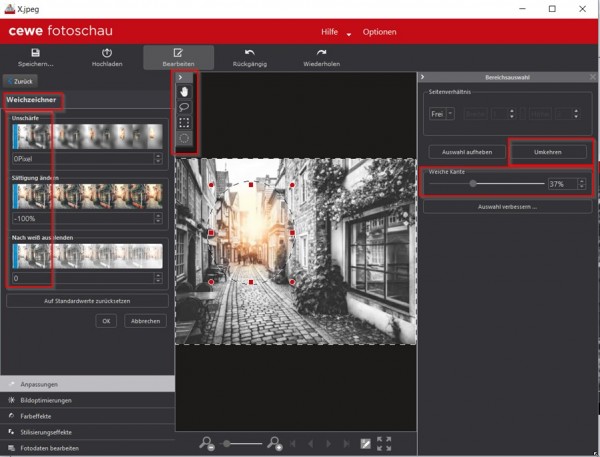
Task: Open the Hilfe menu
Action: pyautogui.click(x=331, y=33)
